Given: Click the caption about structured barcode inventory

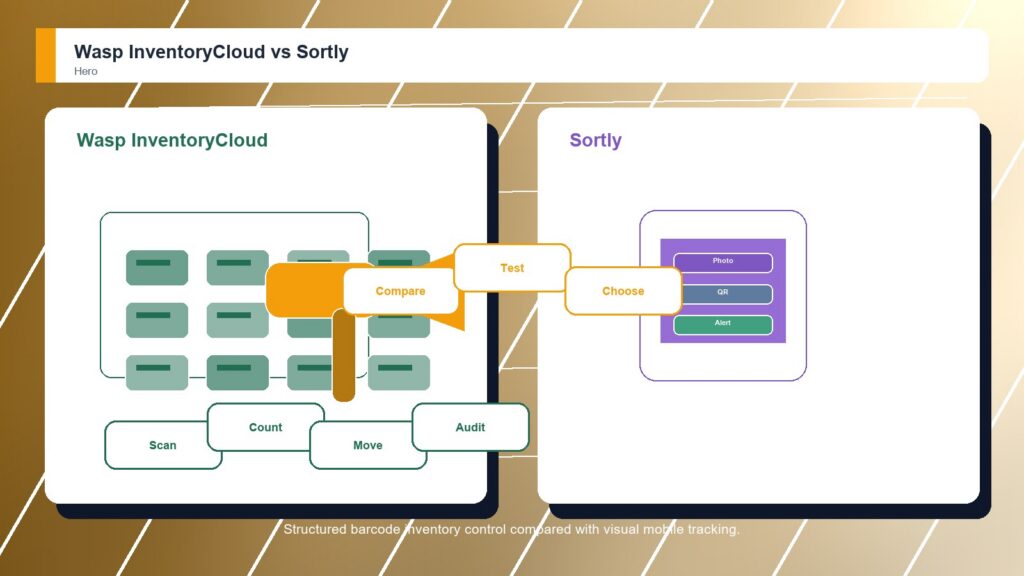Looking at the screenshot, I should (x=511, y=529).
